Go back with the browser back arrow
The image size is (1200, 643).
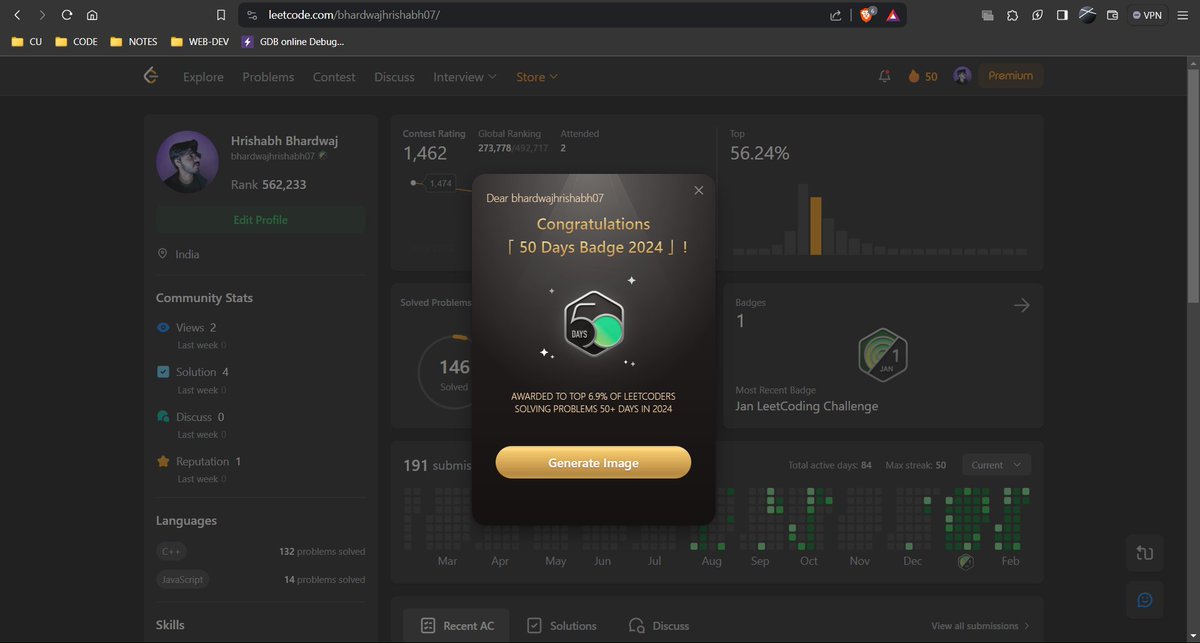(17, 15)
